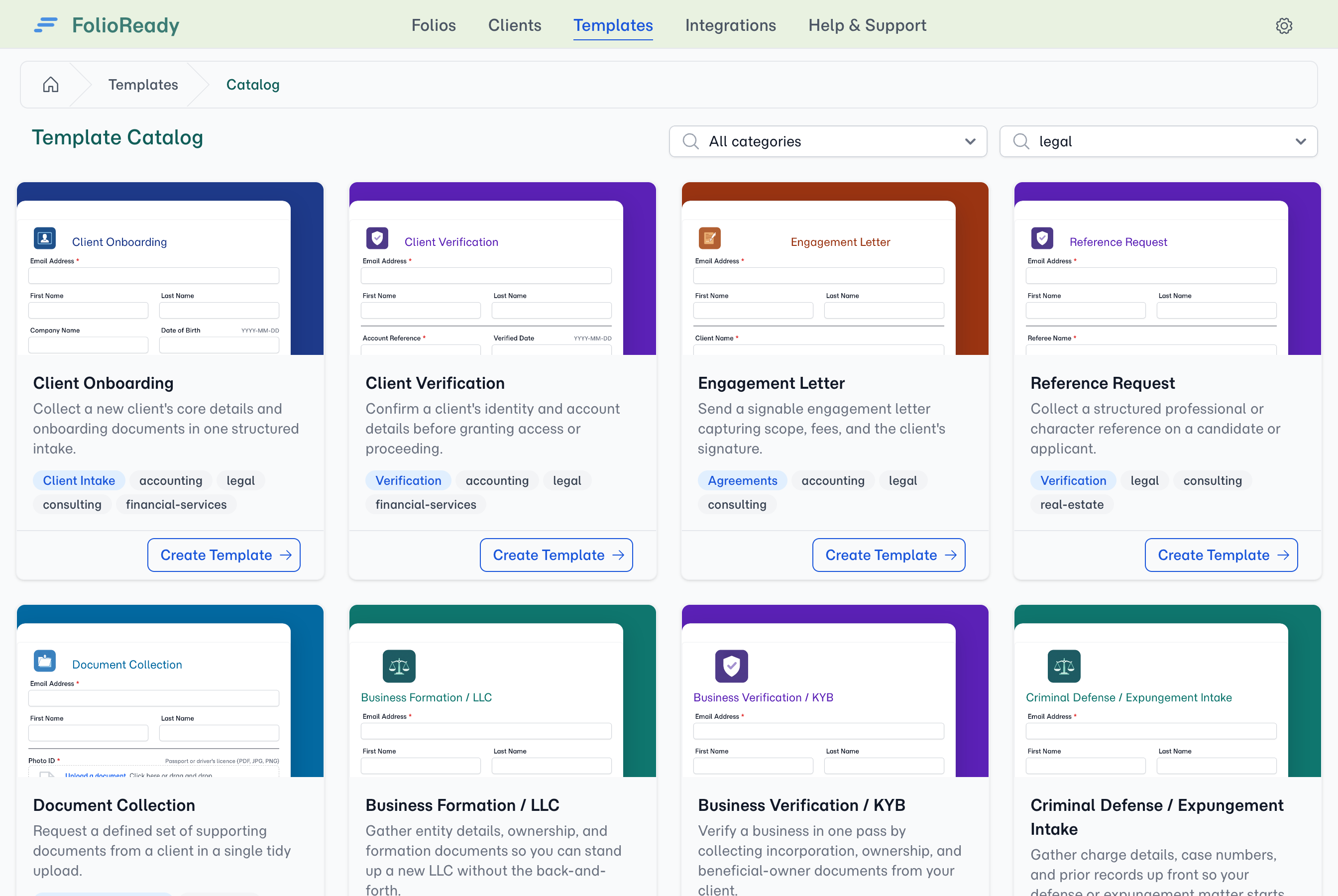
Task: Click the Client Onboarding preview thumbnail
Action: point(170,269)
